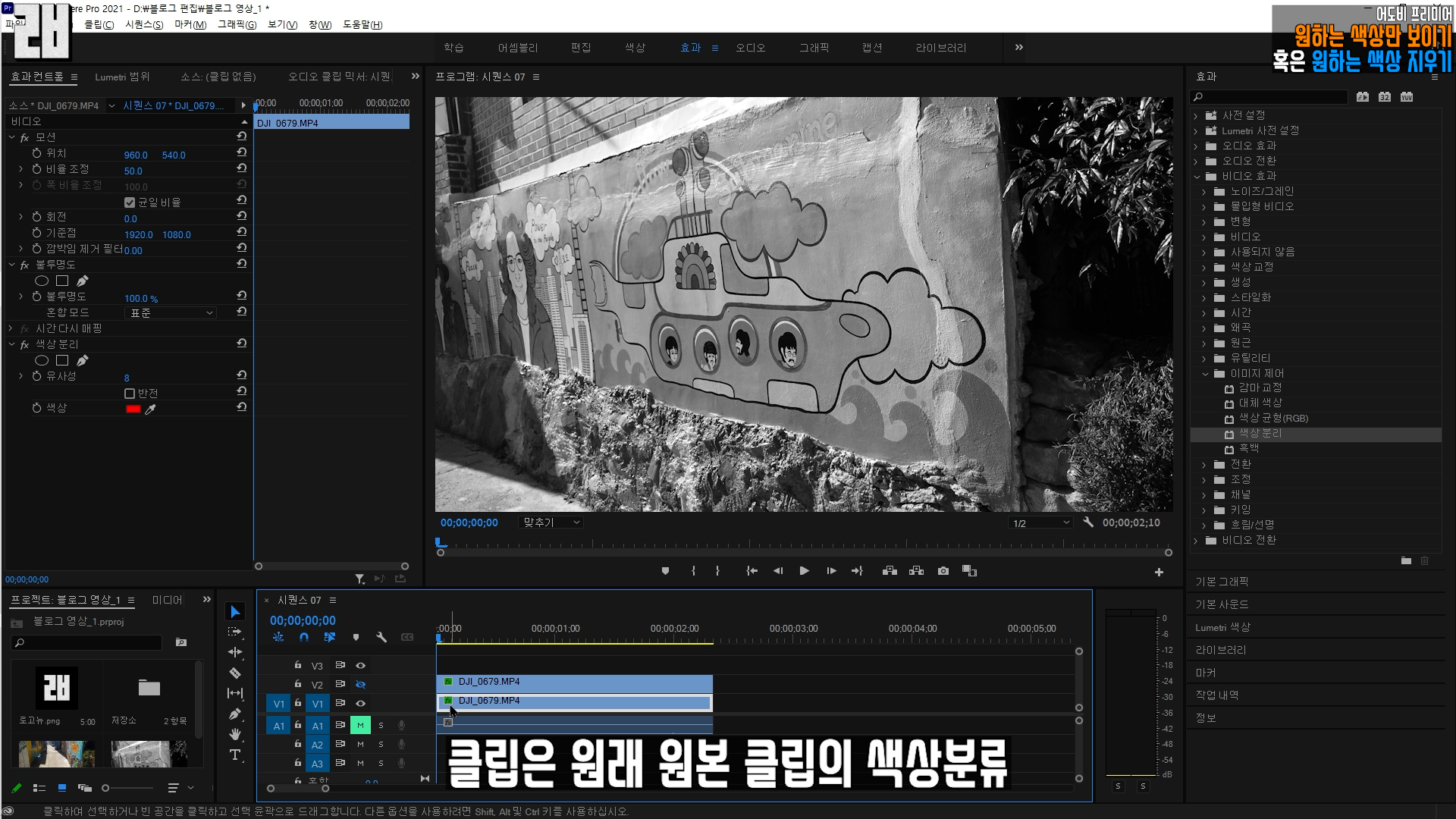Toggle the 균일 비율 checkbox

[130, 202]
